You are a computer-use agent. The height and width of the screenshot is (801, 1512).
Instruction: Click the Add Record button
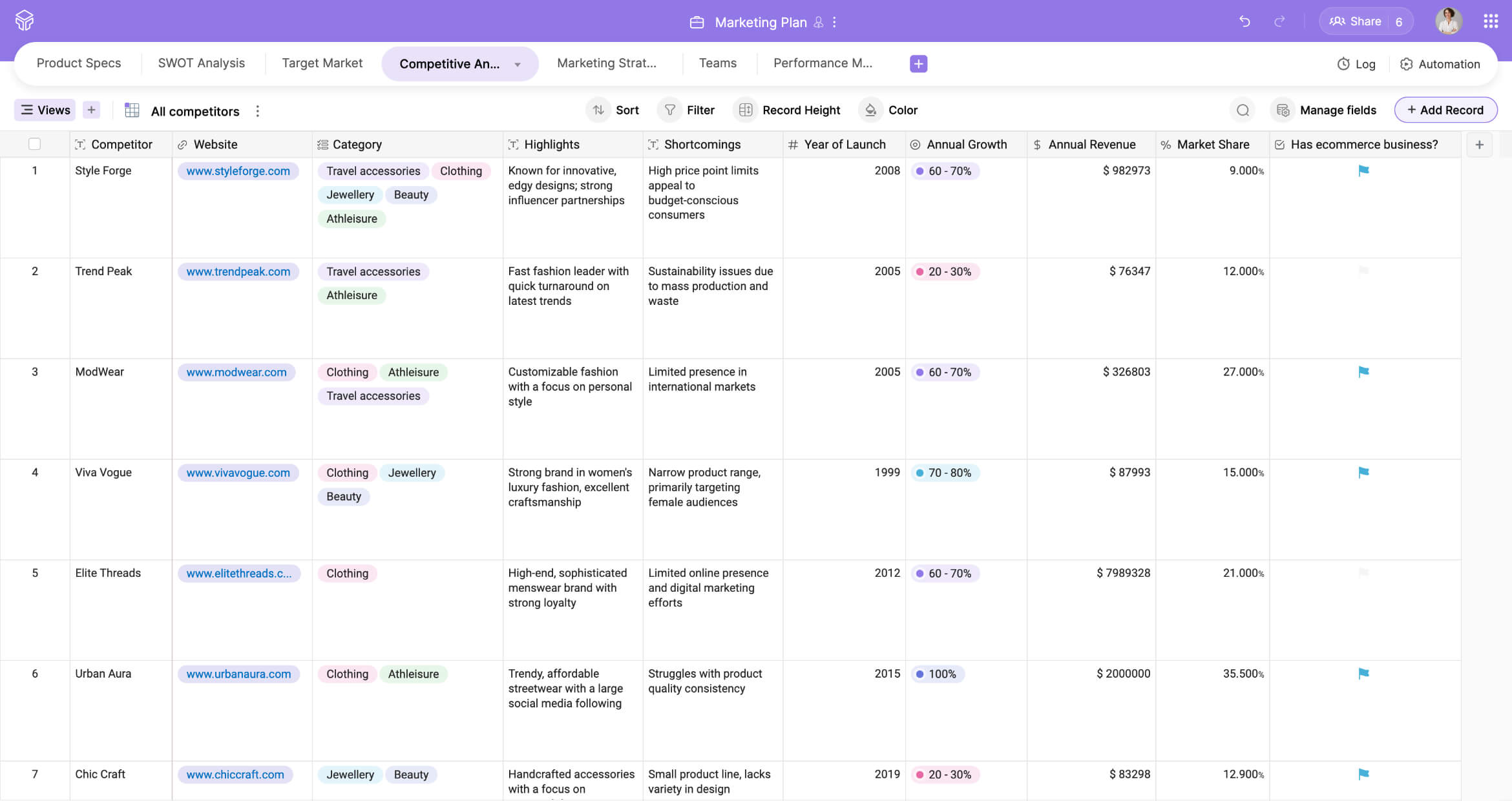point(1445,110)
